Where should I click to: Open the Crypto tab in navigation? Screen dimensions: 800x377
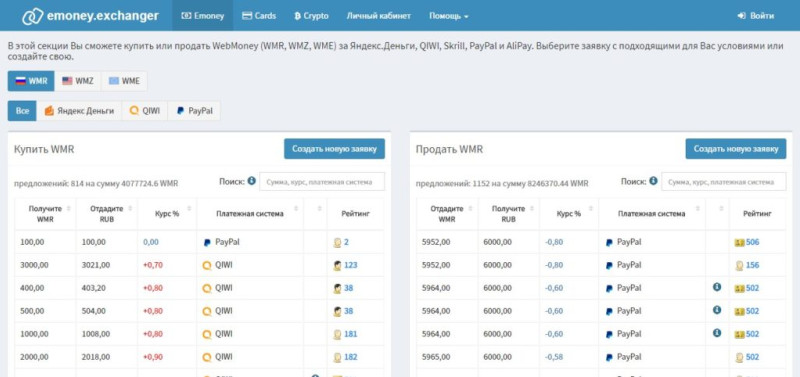pyautogui.click(x=311, y=16)
